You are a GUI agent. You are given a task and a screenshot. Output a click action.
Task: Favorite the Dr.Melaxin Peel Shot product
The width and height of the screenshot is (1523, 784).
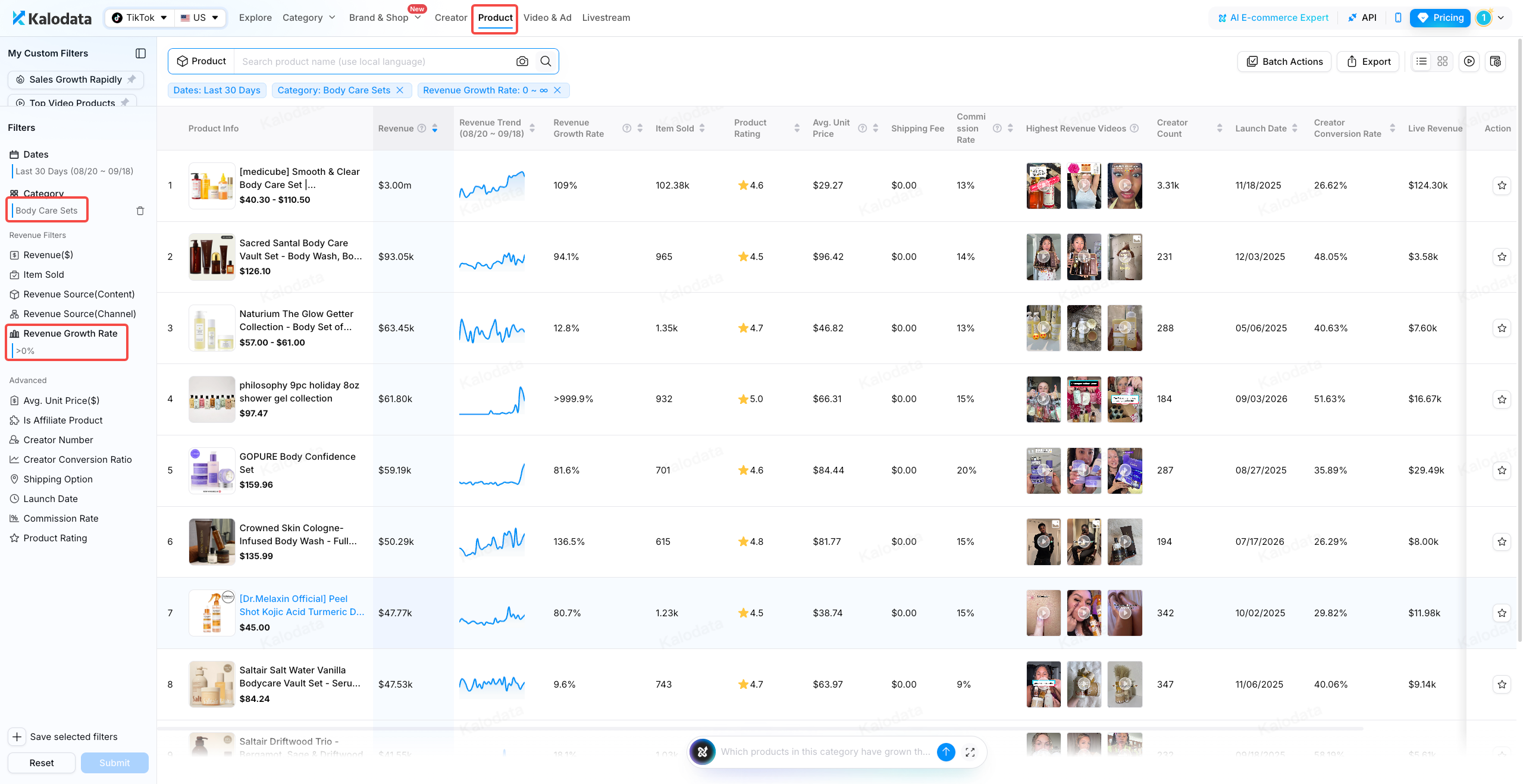pyautogui.click(x=1502, y=613)
